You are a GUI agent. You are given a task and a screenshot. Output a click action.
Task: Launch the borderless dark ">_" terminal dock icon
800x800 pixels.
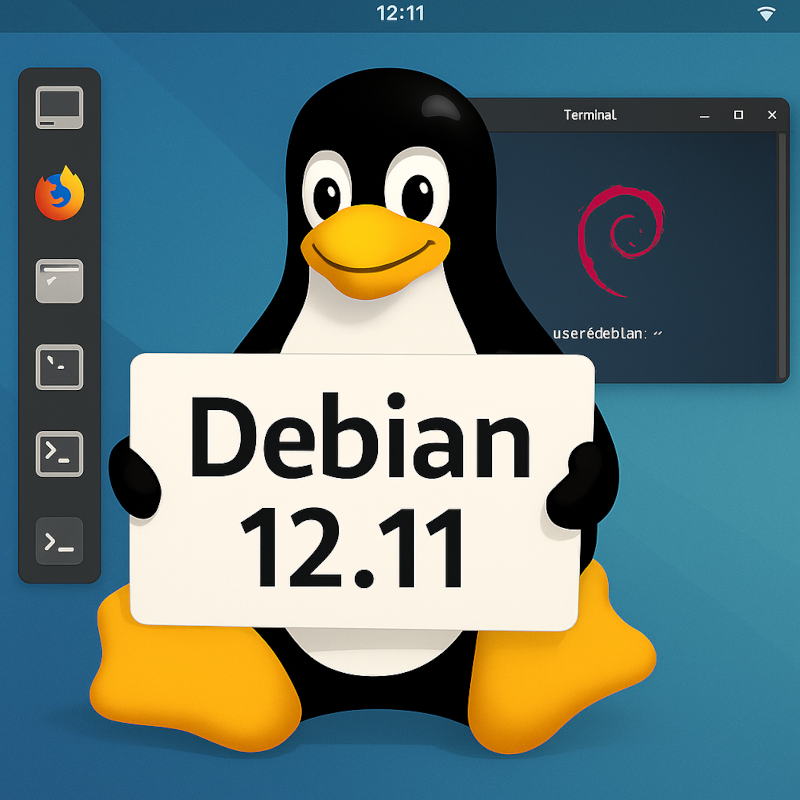pyautogui.click(x=59, y=541)
